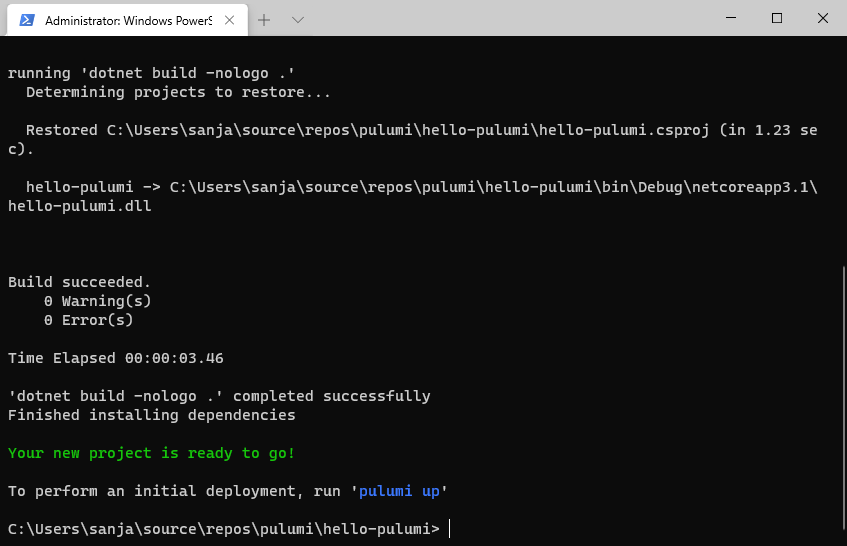This screenshot has height=546, width=847.
Task: Click the 'pulumi up' command text
Action: [399, 491]
